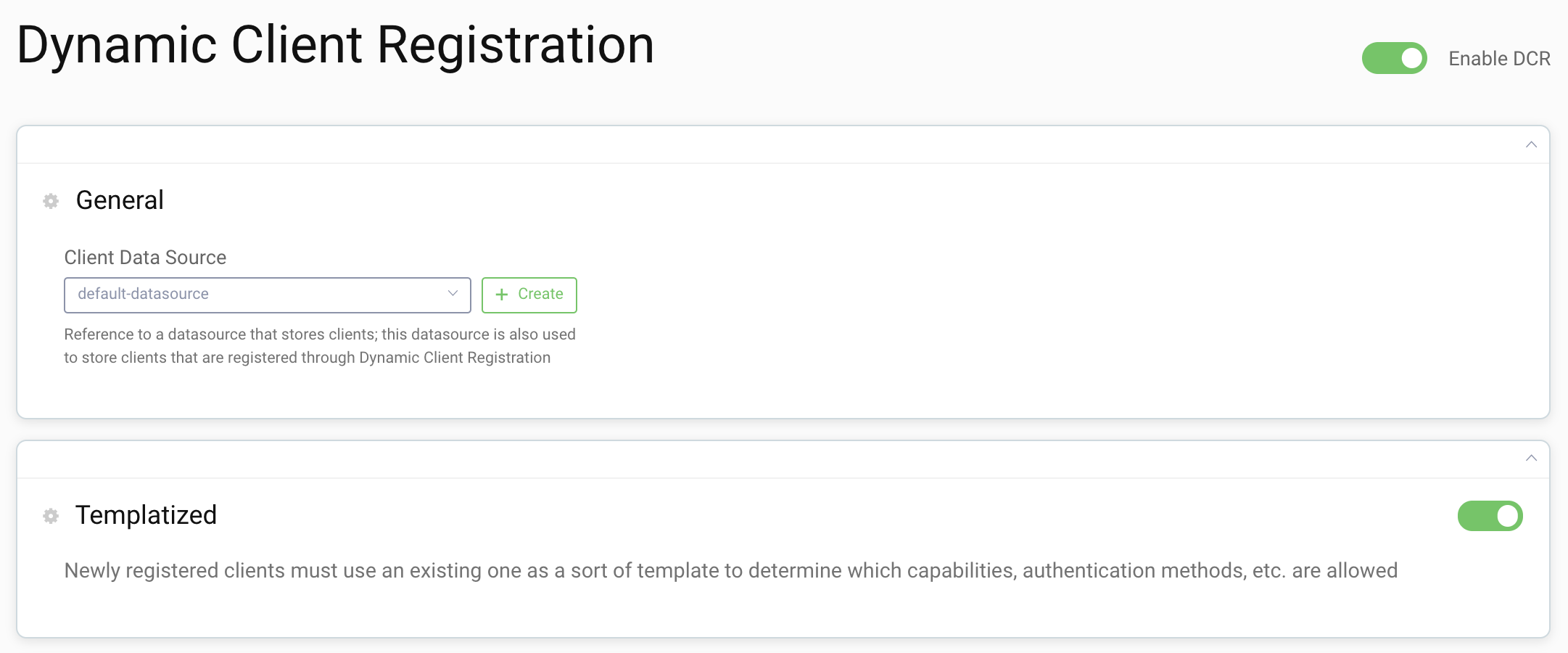Click the Enable DCR label text
Viewport: 1568px width, 653px height.
(1499, 59)
